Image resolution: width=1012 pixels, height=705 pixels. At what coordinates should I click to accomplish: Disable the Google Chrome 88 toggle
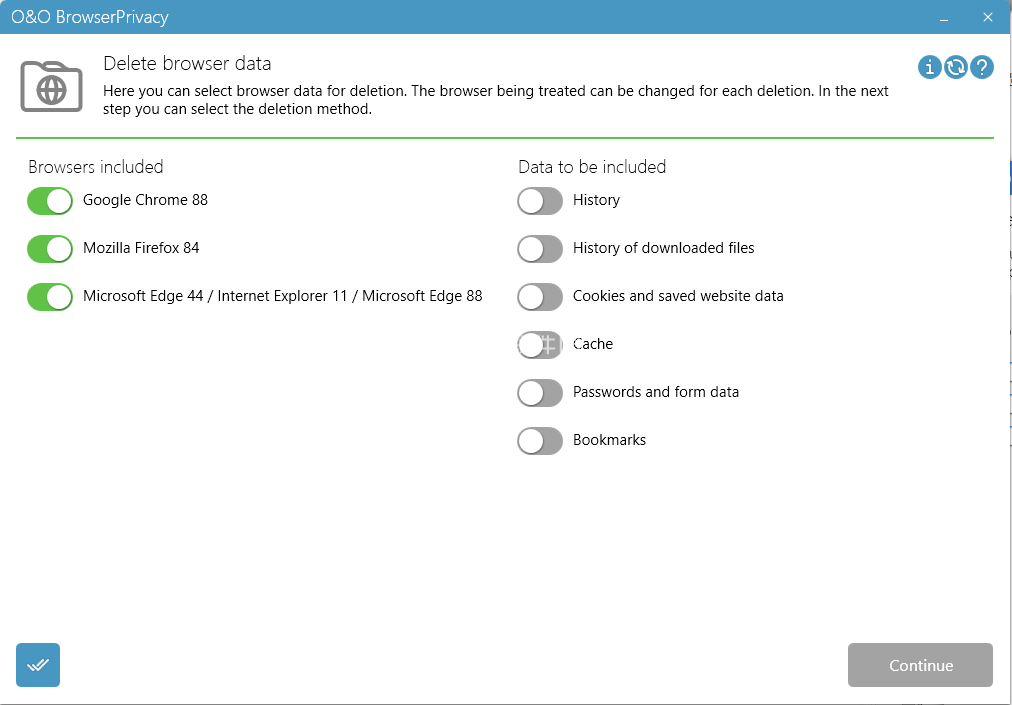click(x=50, y=201)
